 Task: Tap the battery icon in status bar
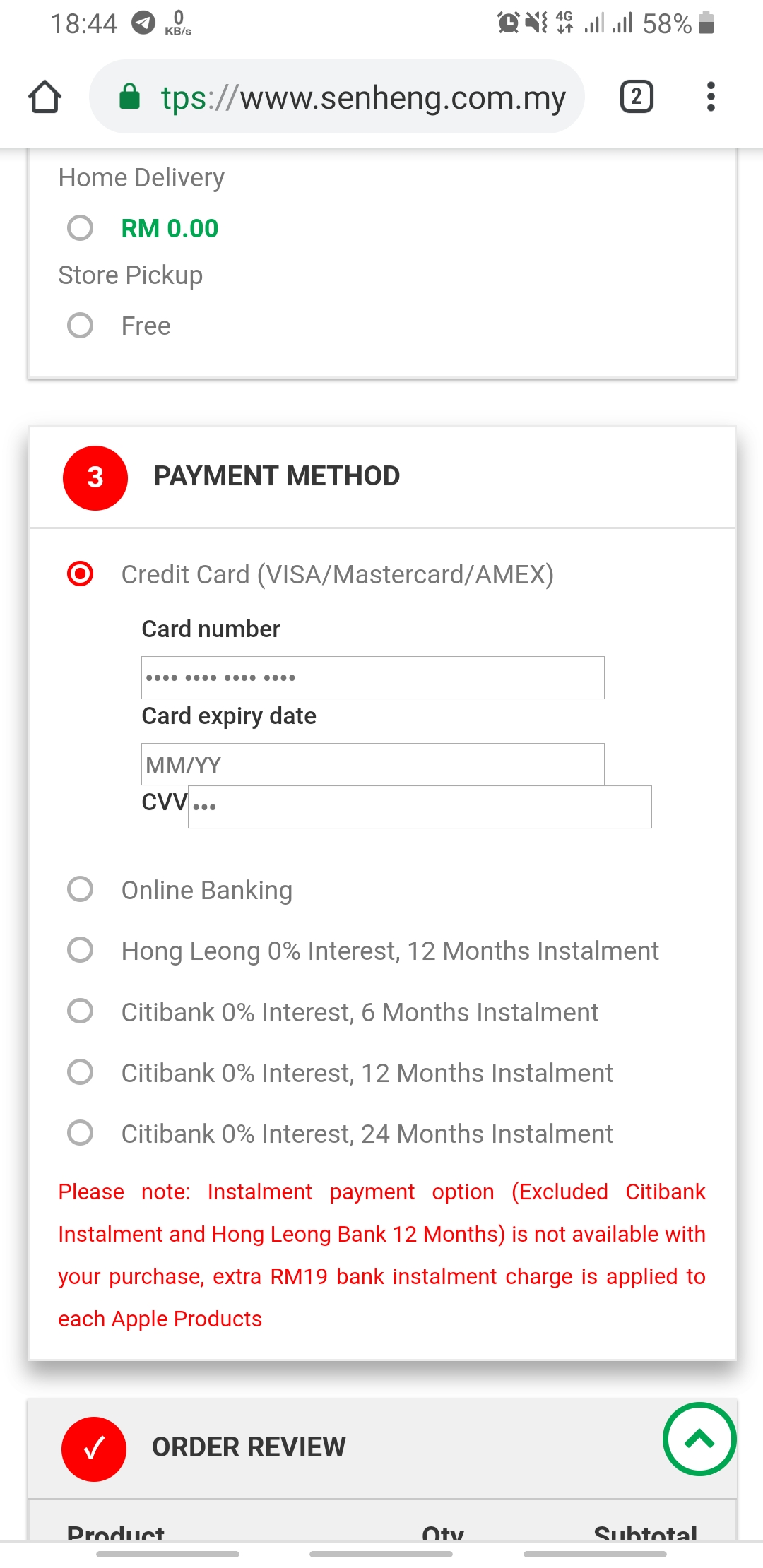click(x=706, y=23)
